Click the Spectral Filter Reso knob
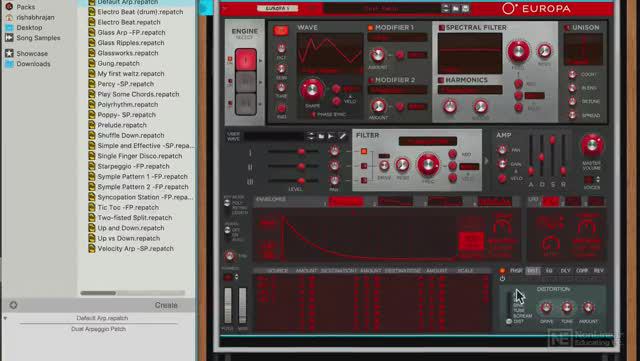 pos(544,51)
